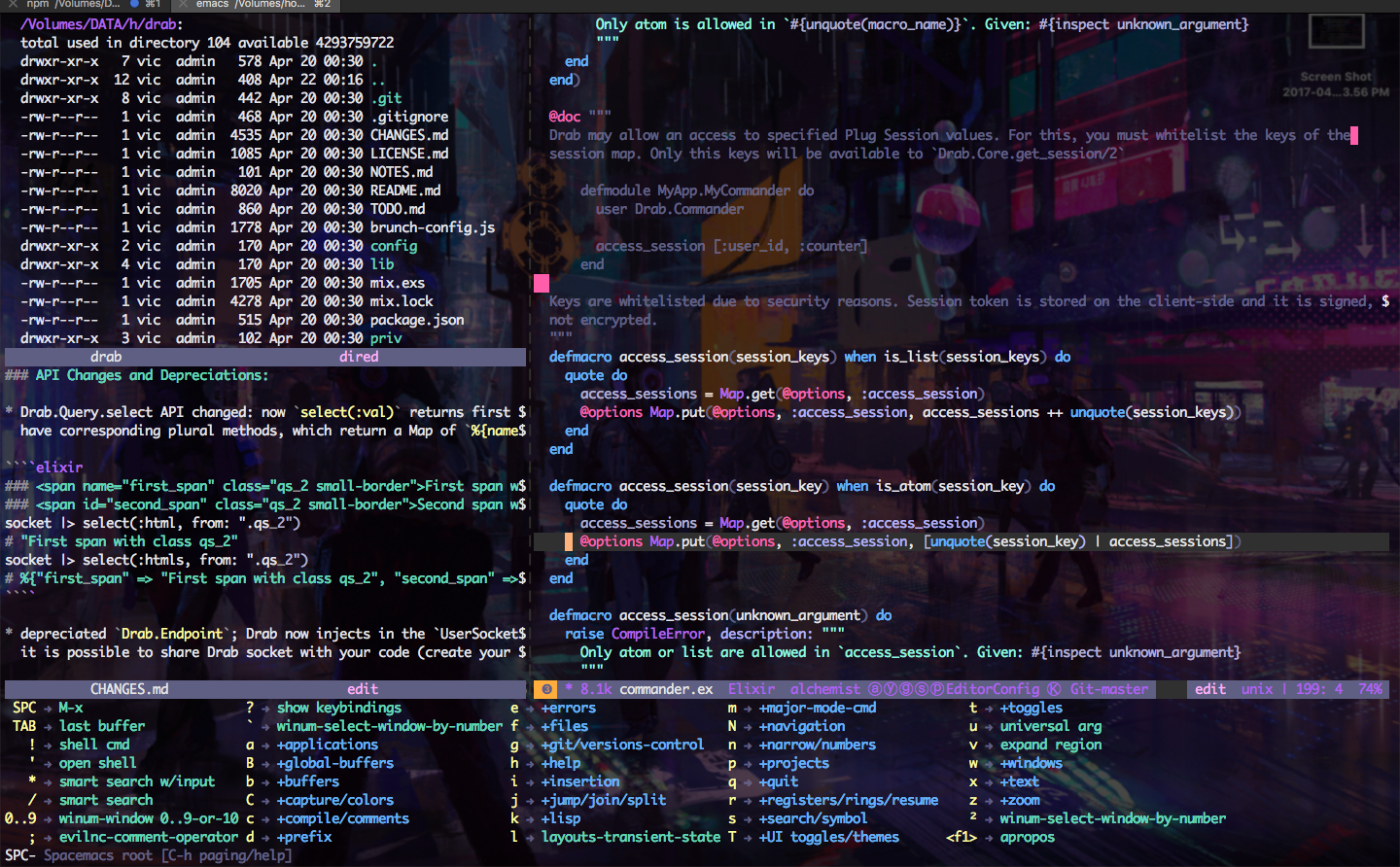
Task: Select +buffers entry in which-key menu
Action: tap(308, 781)
